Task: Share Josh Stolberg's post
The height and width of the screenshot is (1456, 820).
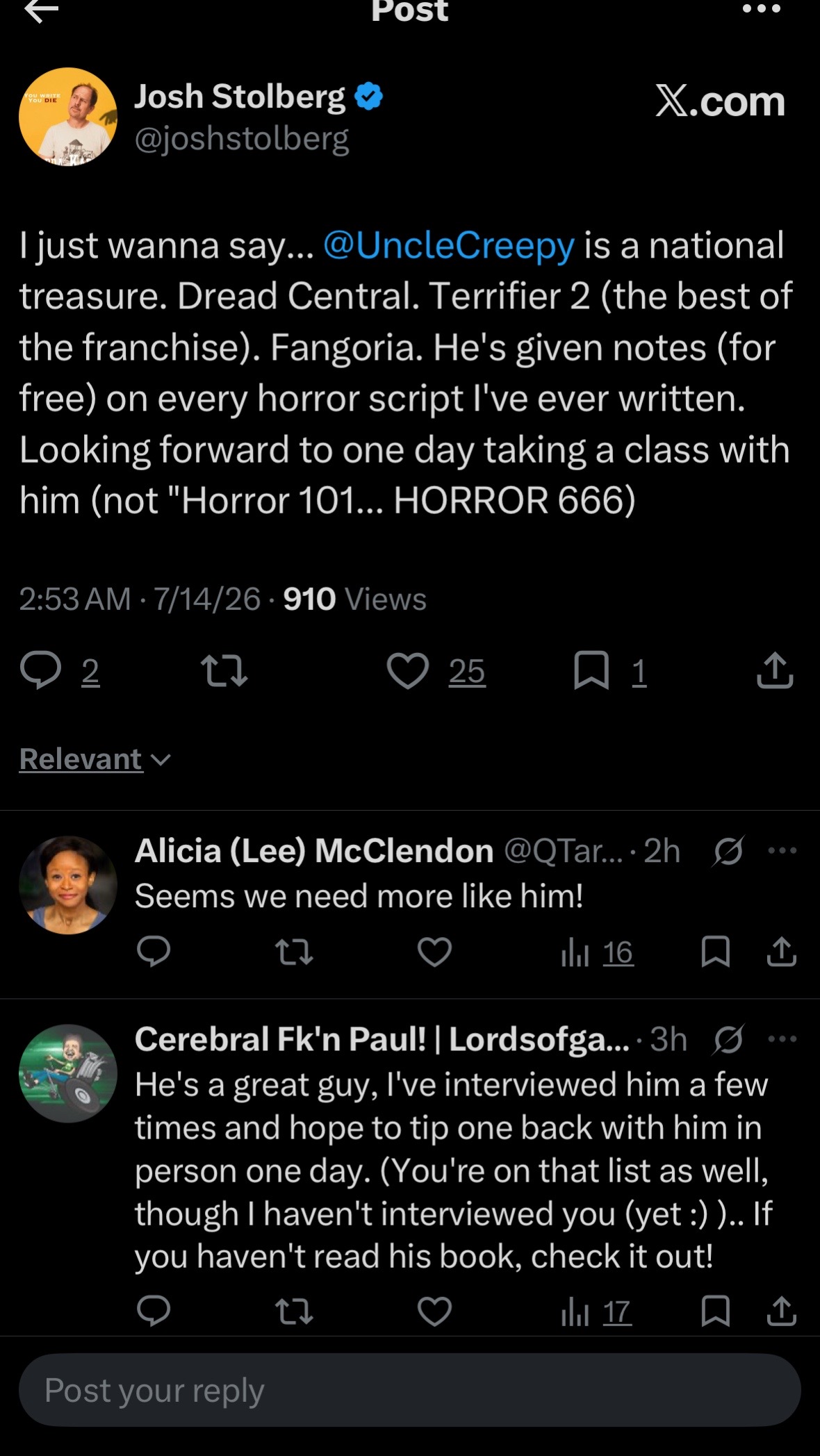Action: 775,670
